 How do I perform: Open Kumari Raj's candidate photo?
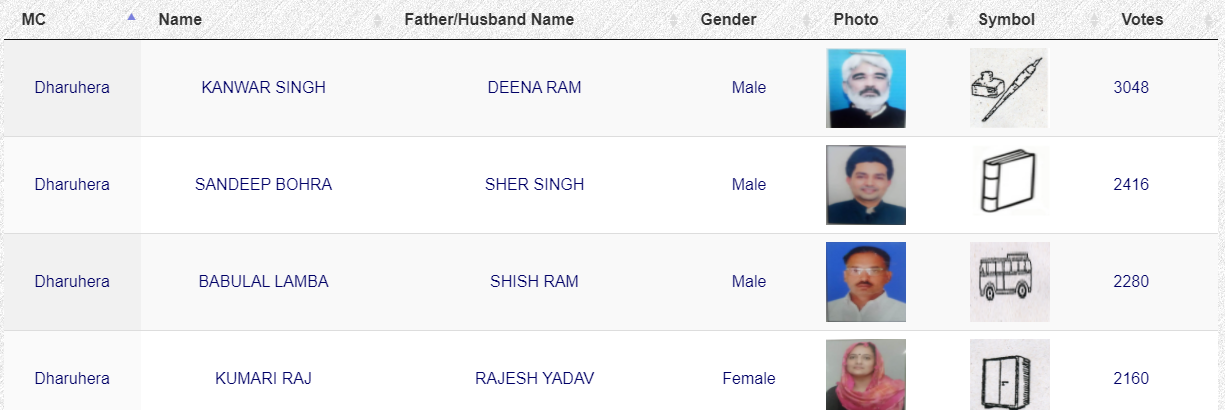pyautogui.click(x=865, y=375)
